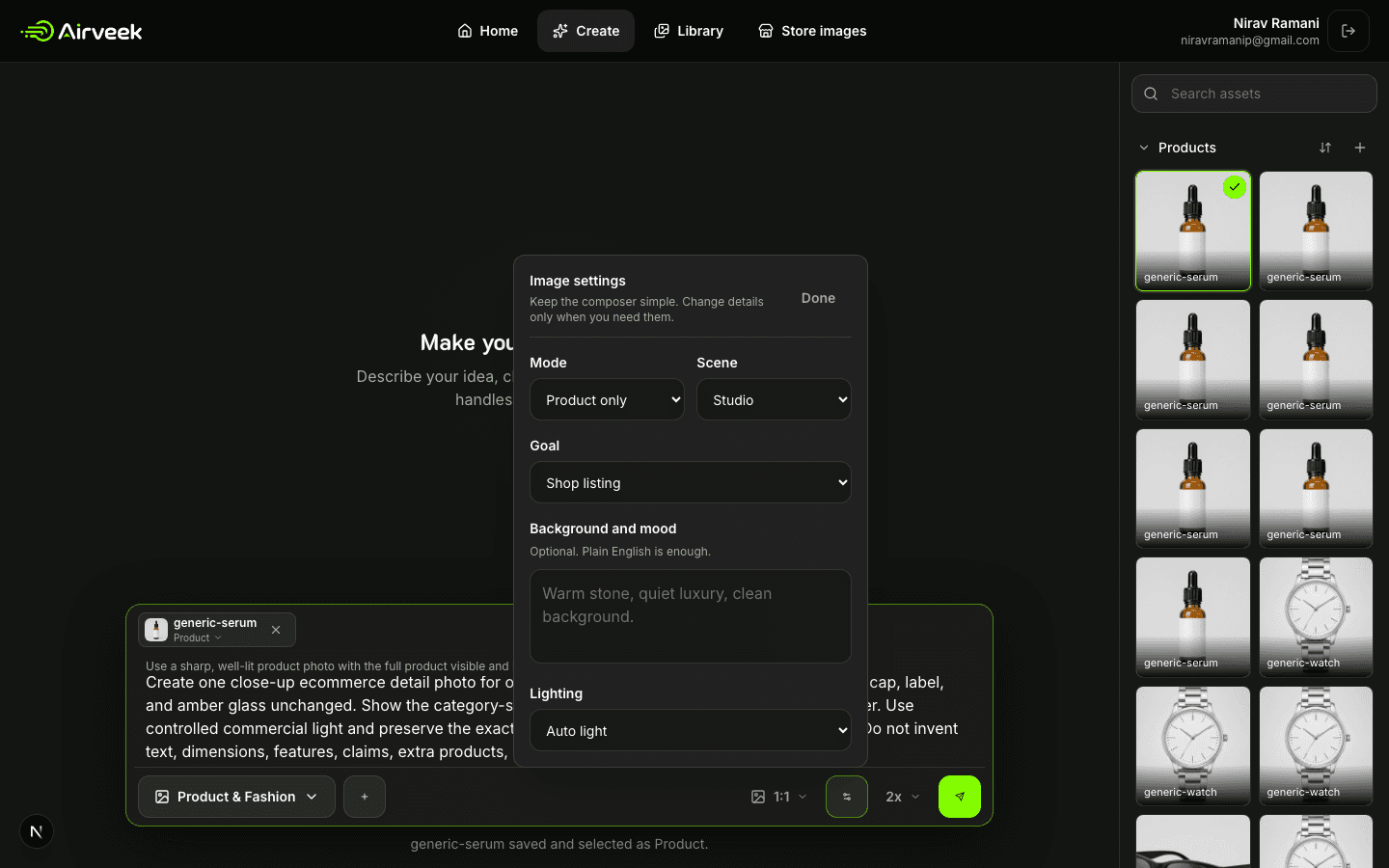Image resolution: width=1389 pixels, height=868 pixels.
Task: Navigate to Library
Action: (689, 31)
